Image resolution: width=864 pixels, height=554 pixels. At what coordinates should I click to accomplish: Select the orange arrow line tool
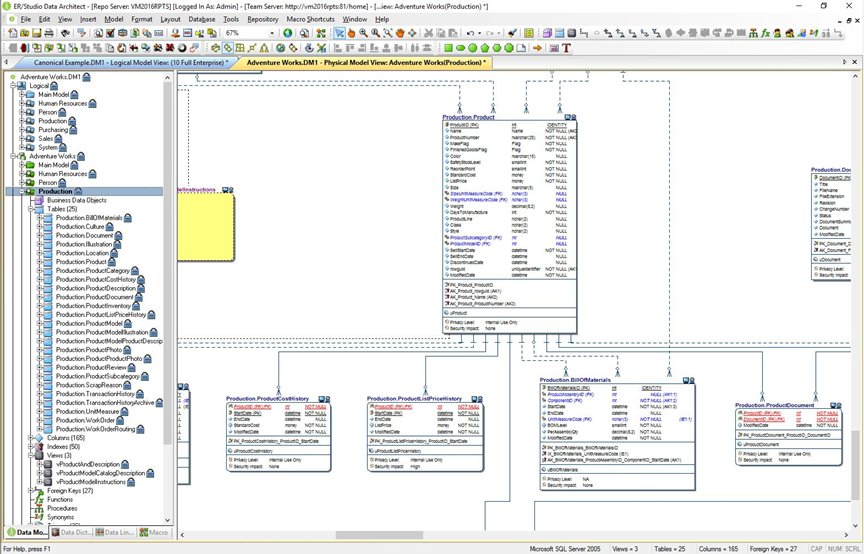point(537,48)
